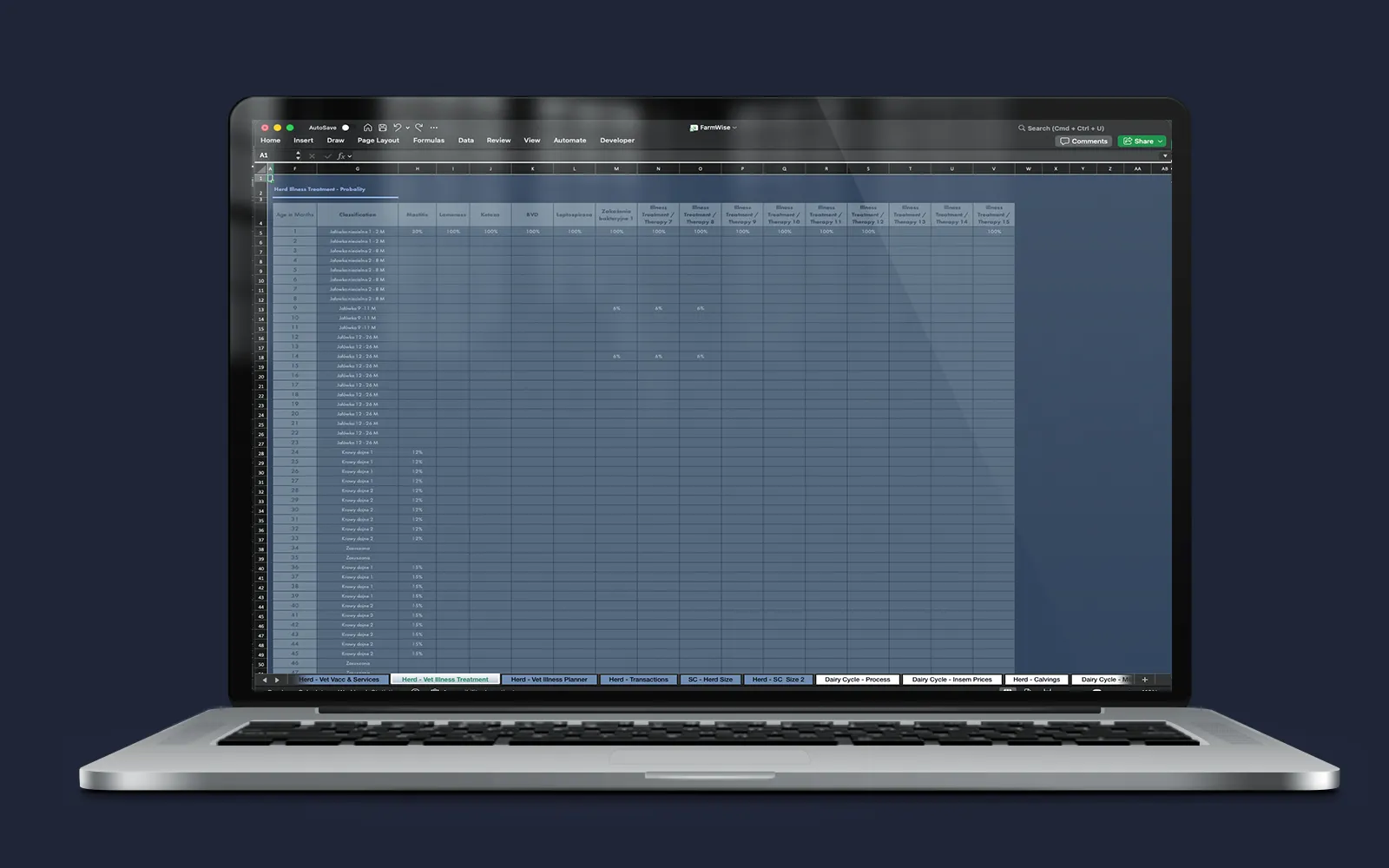Click the Undo arrow icon
Viewport: 1389px width, 868px height.
click(398, 128)
